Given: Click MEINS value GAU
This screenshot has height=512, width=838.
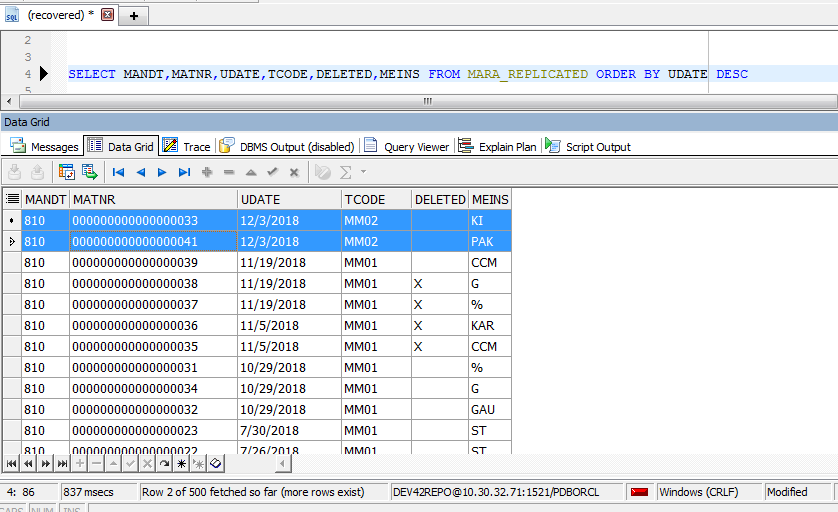Looking at the screenshot, I should (x=483, y=409).
